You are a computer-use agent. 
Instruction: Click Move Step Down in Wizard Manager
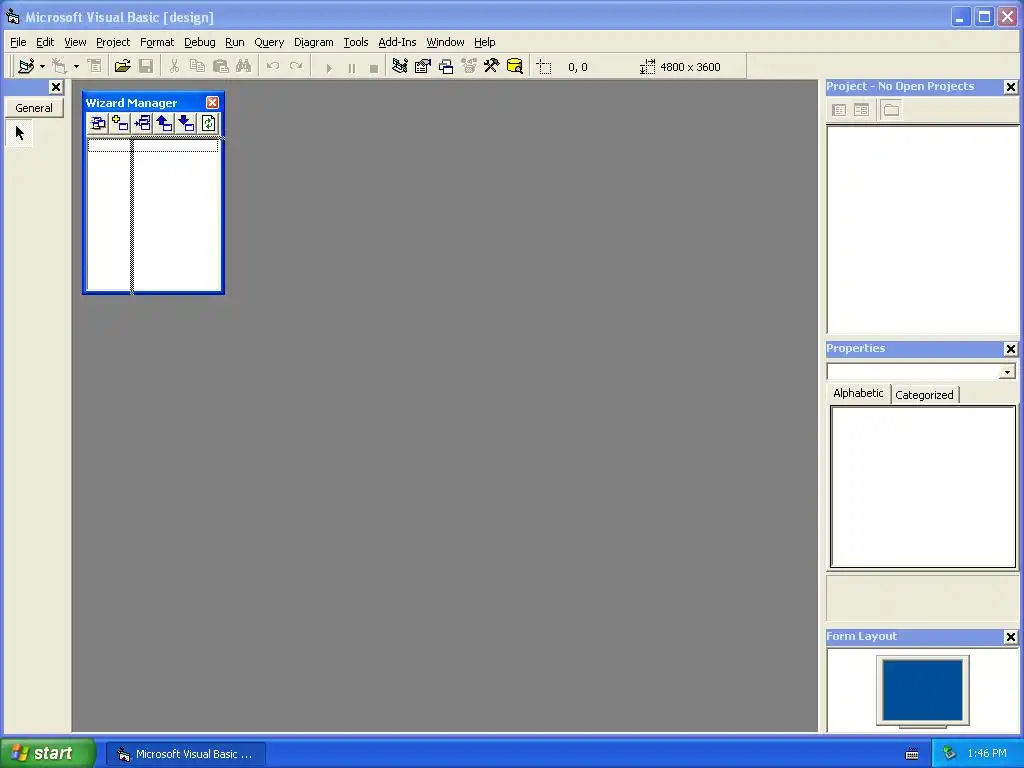[187, 123]
